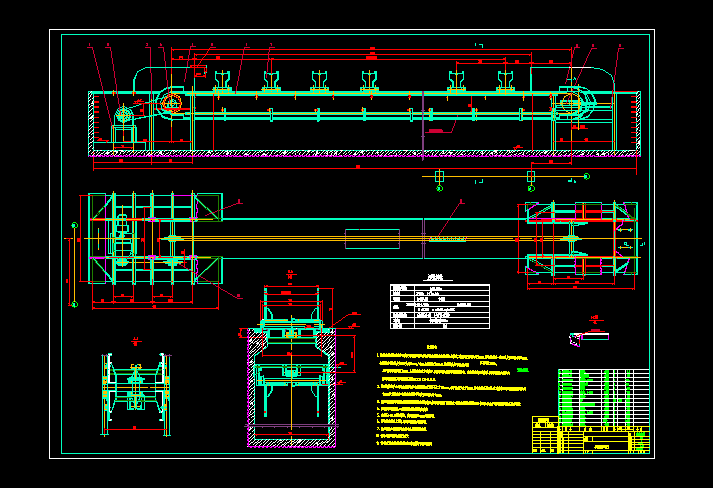713x488 pixels.
Task: Click the white technical specification table
Action: pyautogui.click(x=440, y=306)
